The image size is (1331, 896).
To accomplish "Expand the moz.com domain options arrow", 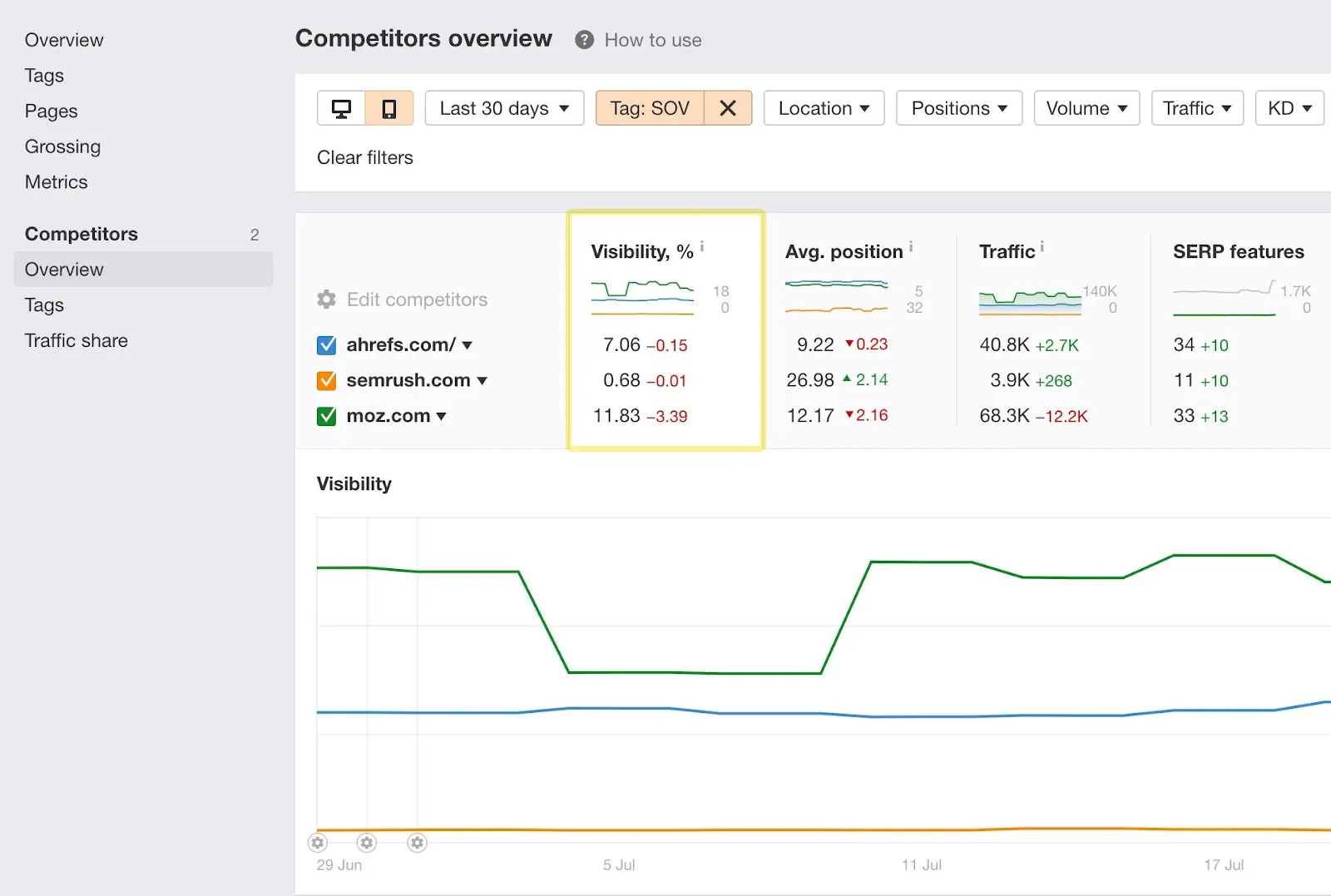I will pos(442,416).
